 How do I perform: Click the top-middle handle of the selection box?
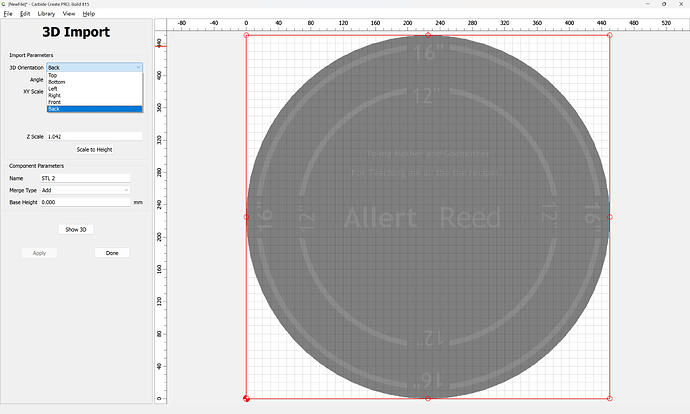(428, 35)
